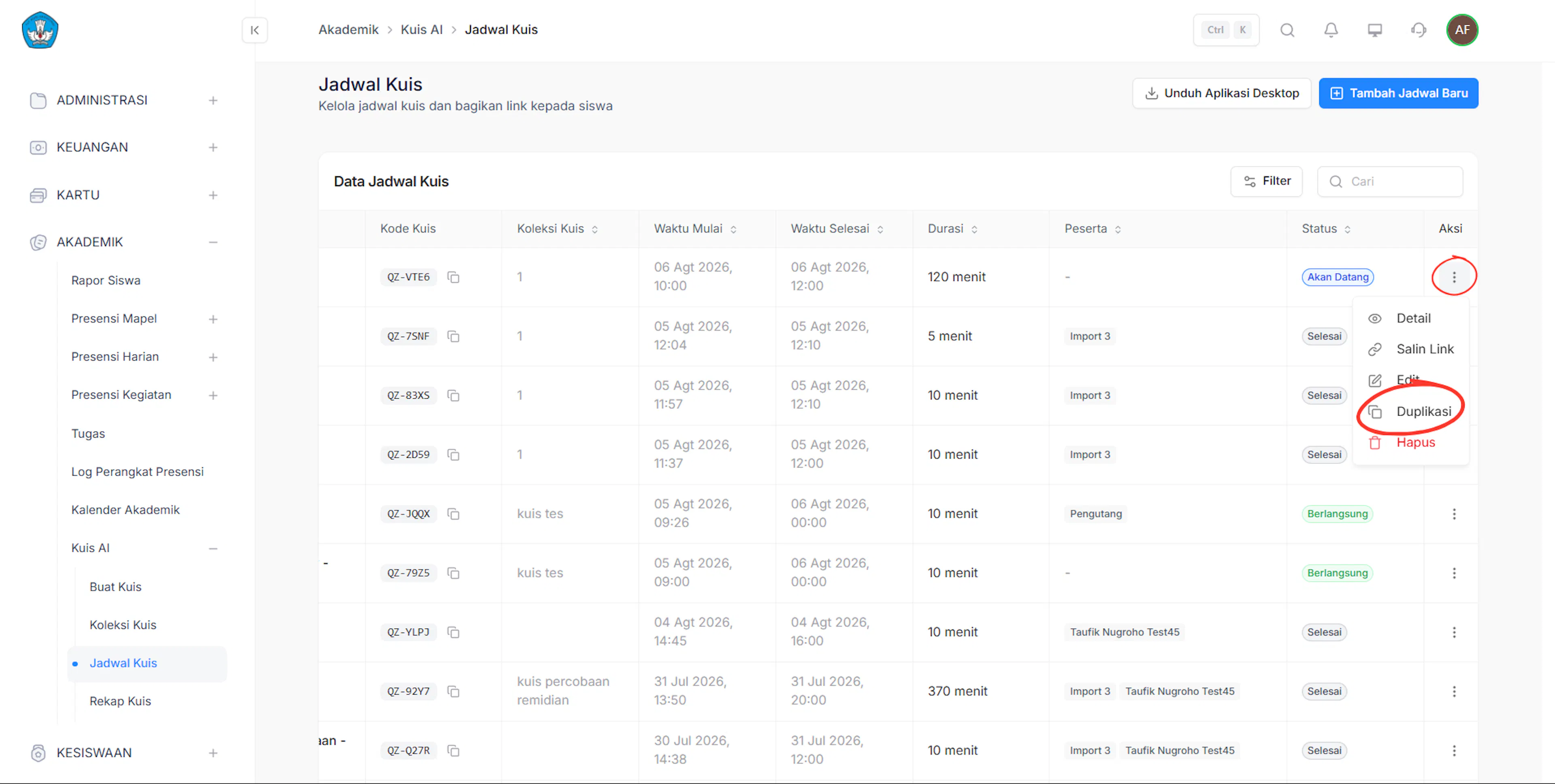
Task: Choose Detail from the action menu
Action: [x=1411, y=318]
